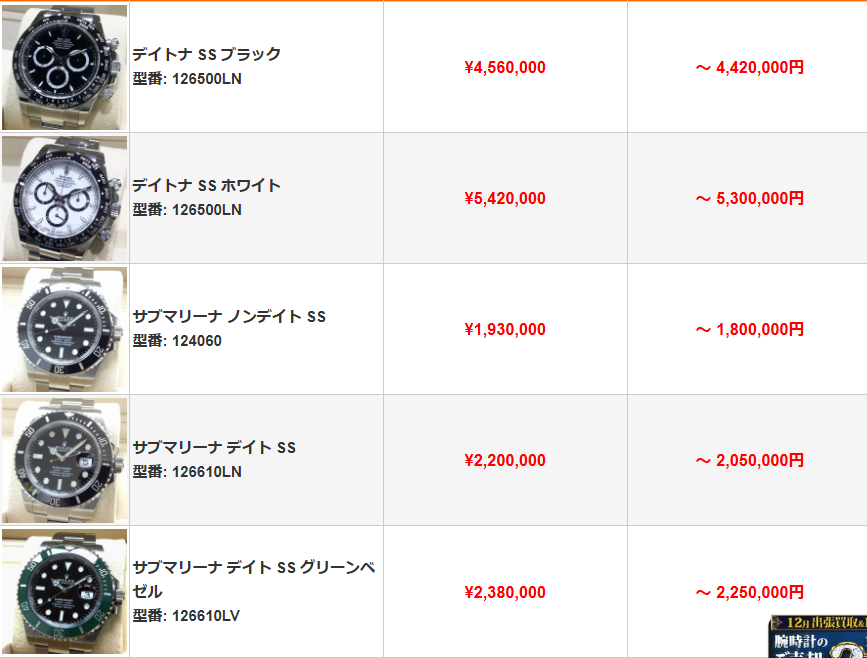Click the ～5,300,000円 price range

coord(750,199)
